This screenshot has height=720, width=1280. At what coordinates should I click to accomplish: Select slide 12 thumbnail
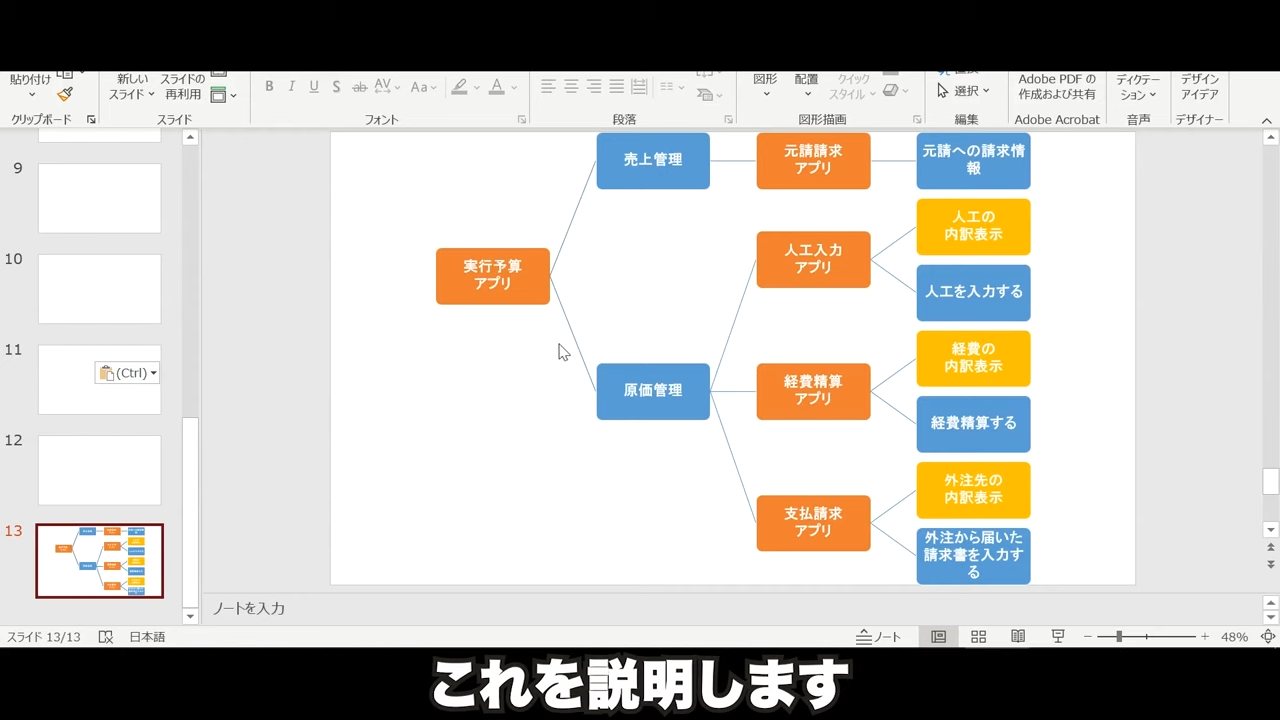tap(99, 470)
